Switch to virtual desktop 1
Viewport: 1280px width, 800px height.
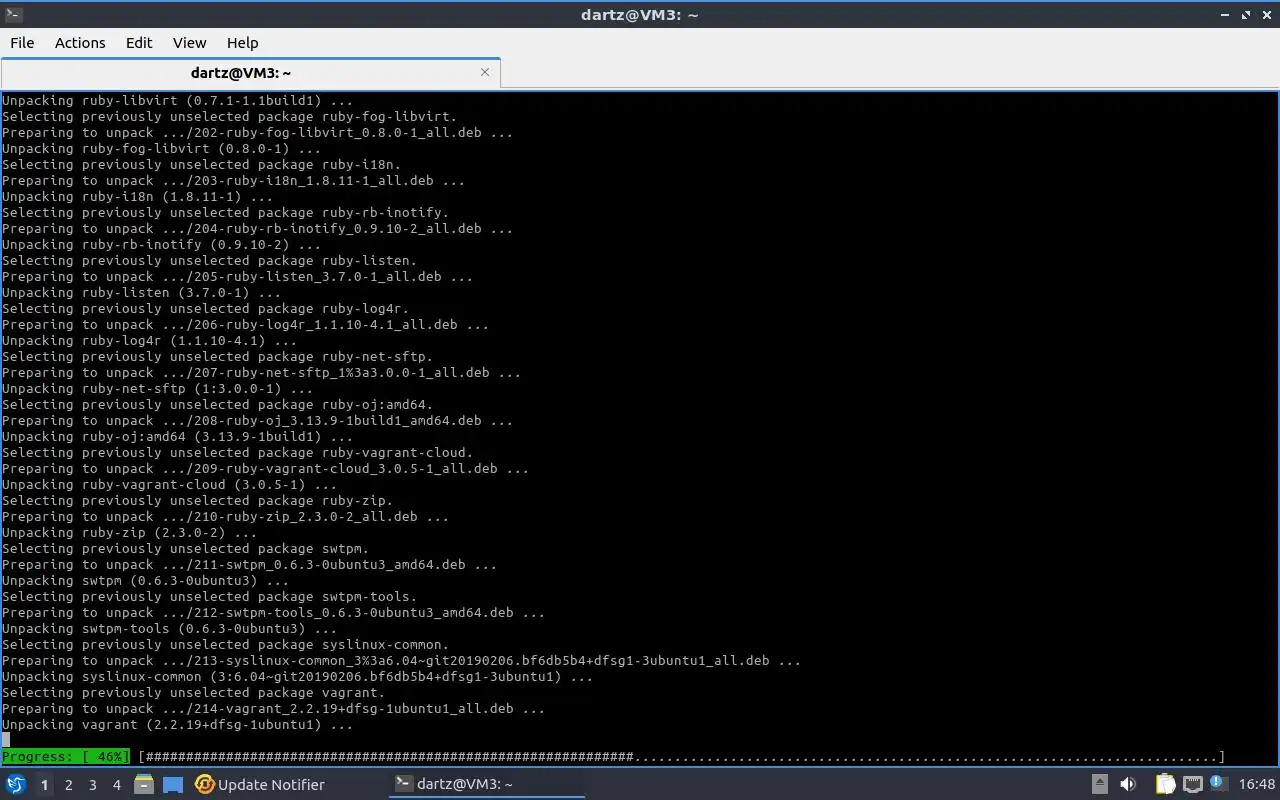click(44, 785)
